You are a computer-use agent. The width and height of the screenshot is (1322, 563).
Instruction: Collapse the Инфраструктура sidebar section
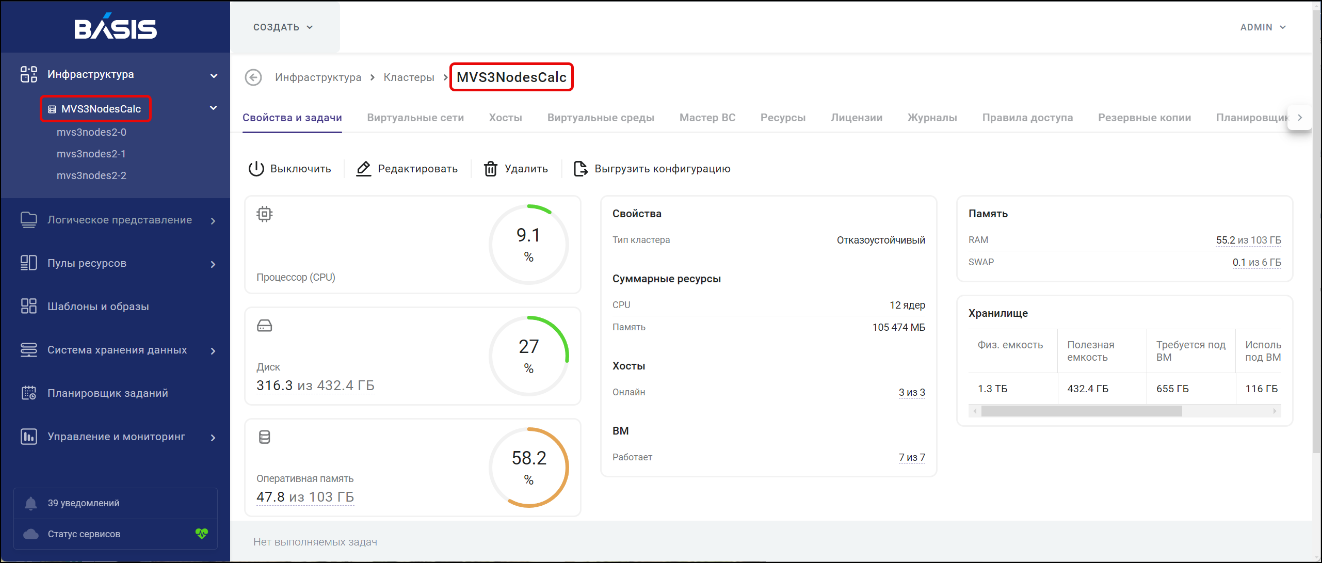click(x=213, y=75)
